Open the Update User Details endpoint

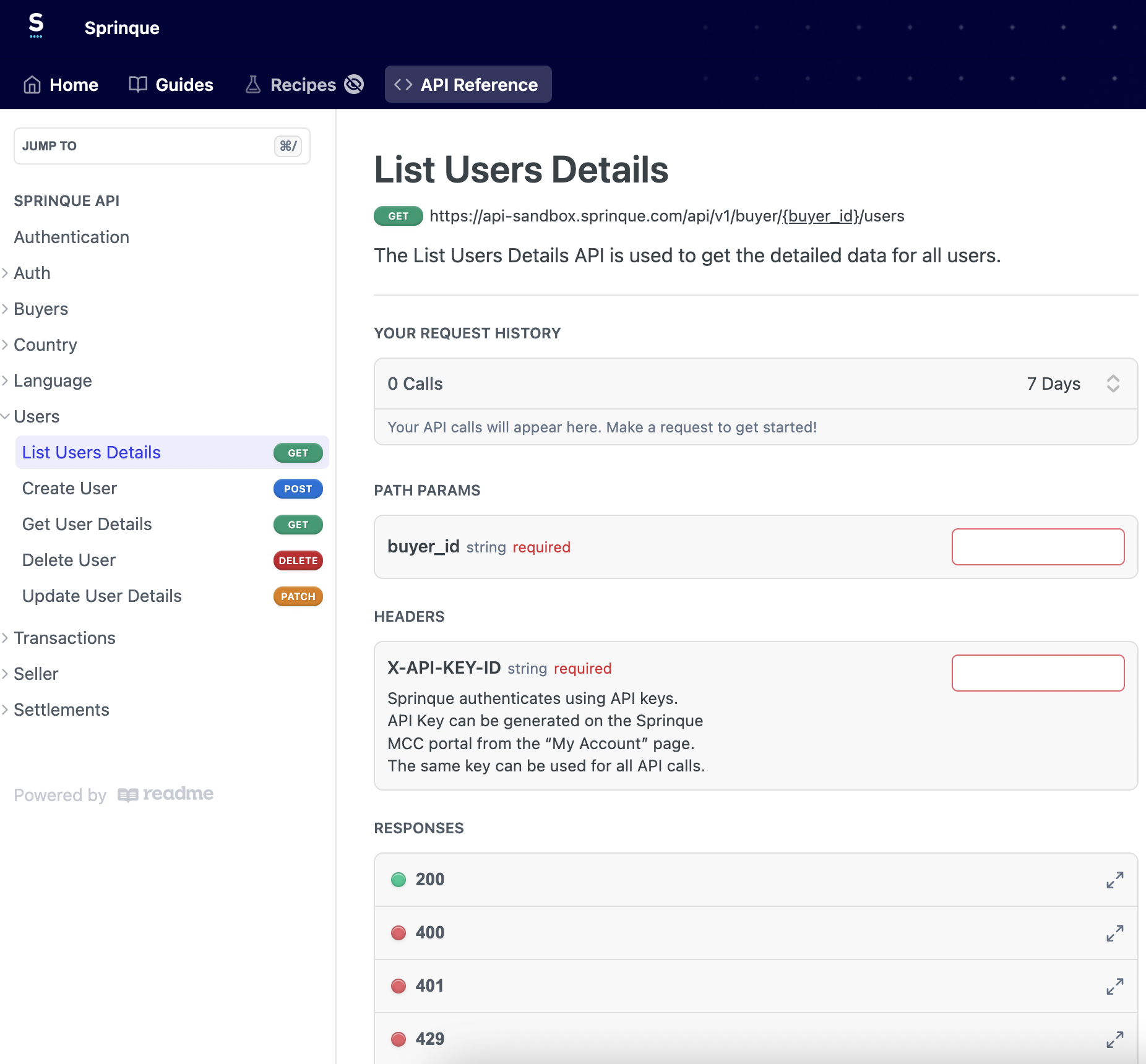click(x=102, y=596)
